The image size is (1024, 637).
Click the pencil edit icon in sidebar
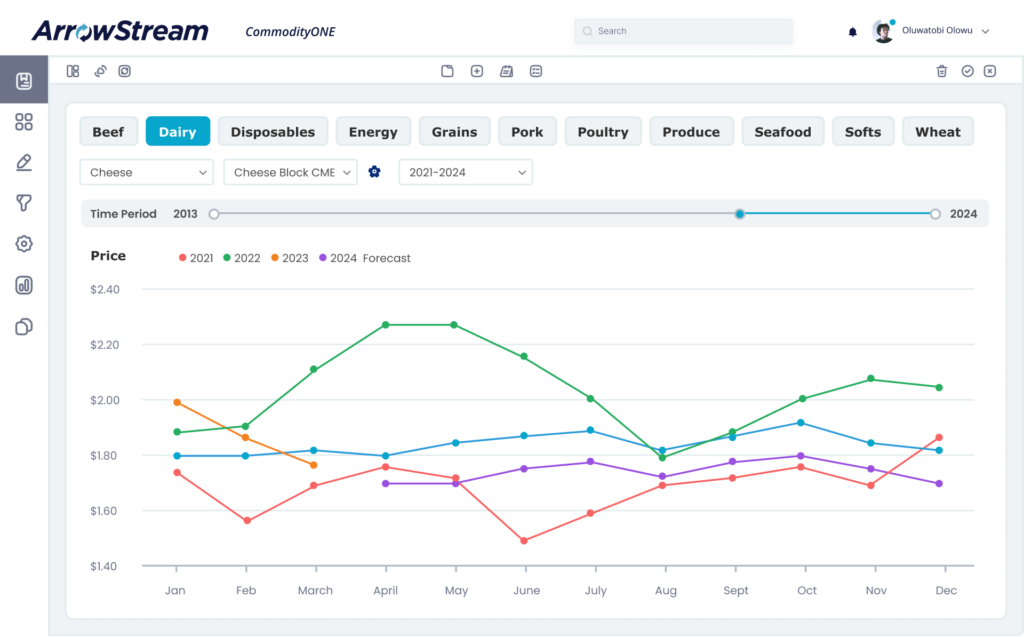click(24, 163)
